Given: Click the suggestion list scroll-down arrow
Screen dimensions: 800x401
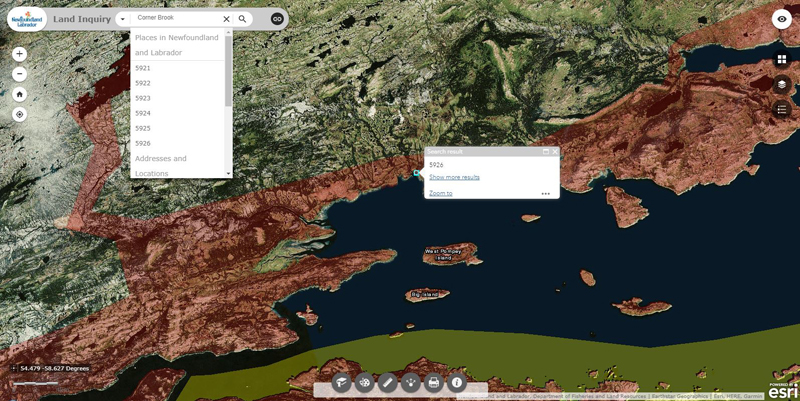Looking at the screenshot, I should click(x=228, y=174).
